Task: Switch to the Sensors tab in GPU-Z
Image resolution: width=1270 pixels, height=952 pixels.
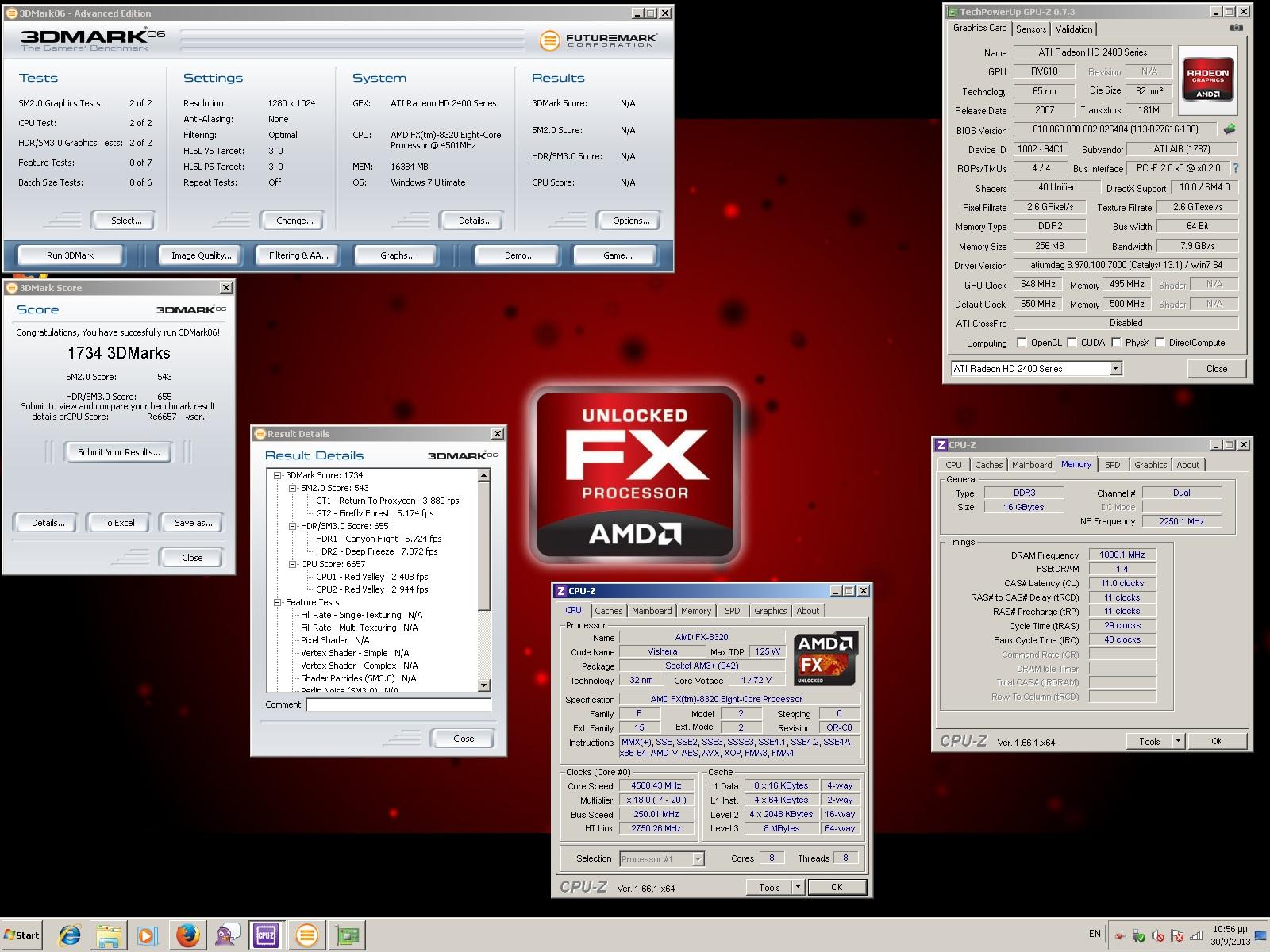Action: 1031,29
